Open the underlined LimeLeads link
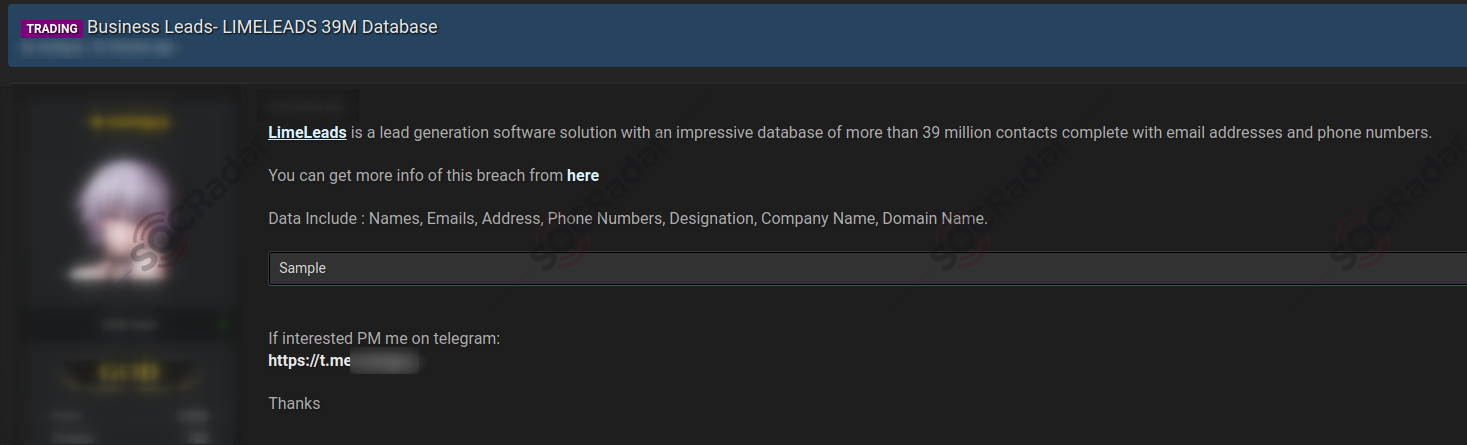This screenshot has height=445, width=1467. point(307,132)
